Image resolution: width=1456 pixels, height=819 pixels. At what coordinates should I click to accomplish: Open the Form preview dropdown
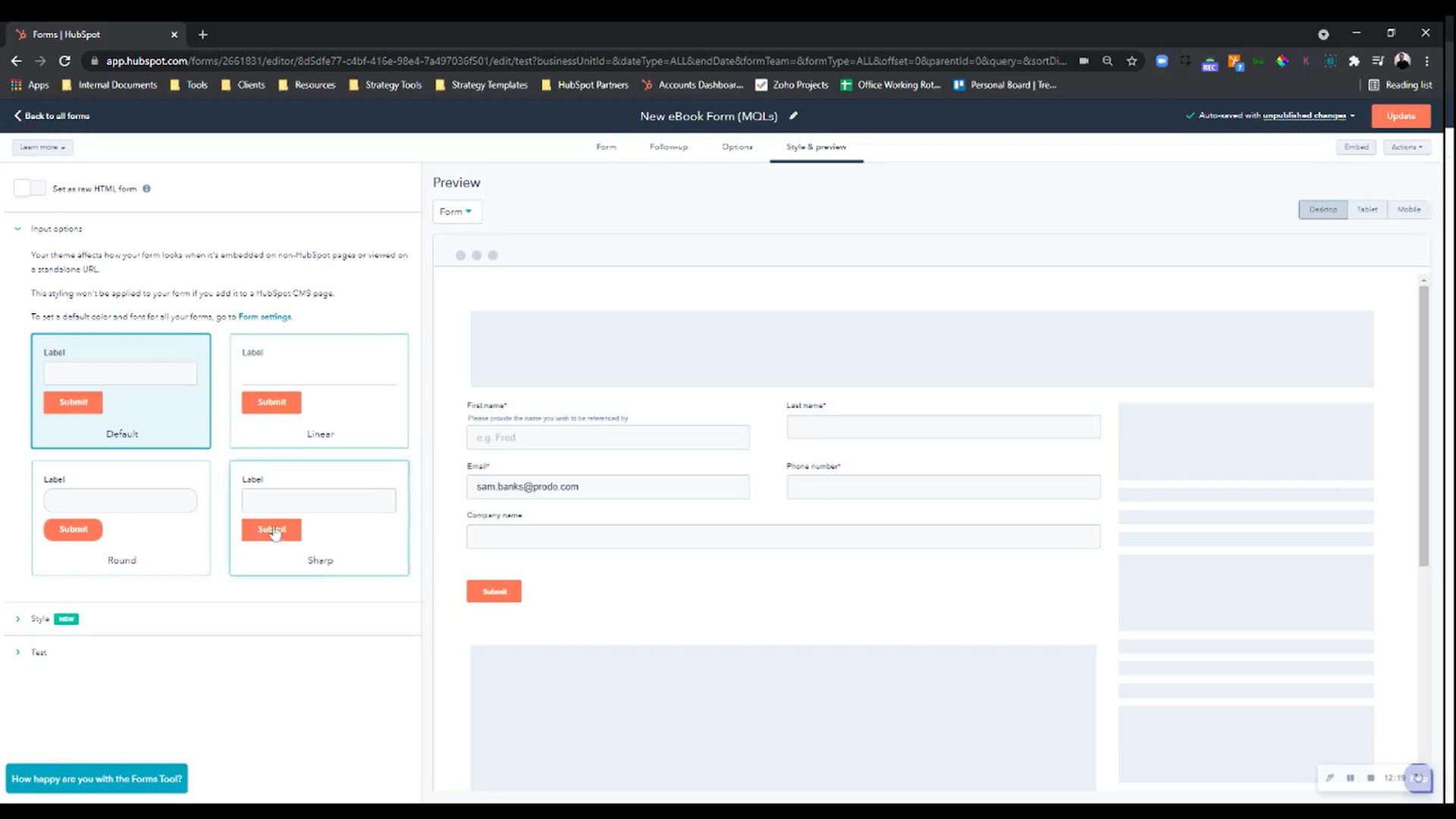457,212
